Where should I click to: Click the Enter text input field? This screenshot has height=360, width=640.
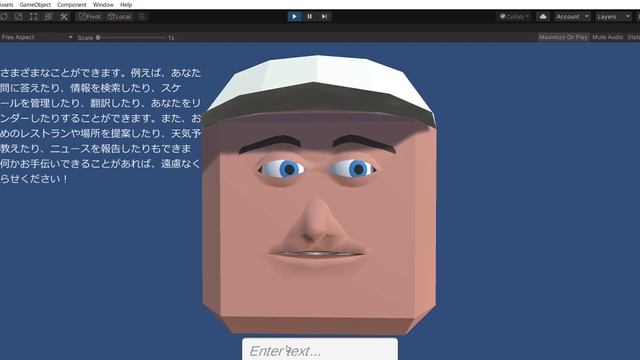(320, 349)
